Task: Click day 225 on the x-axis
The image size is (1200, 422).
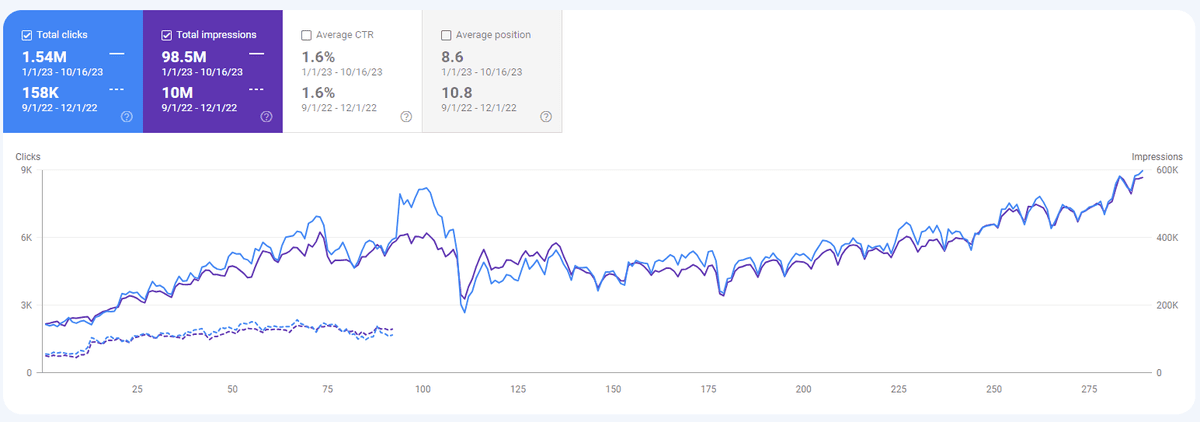Action: pos(898,389)
